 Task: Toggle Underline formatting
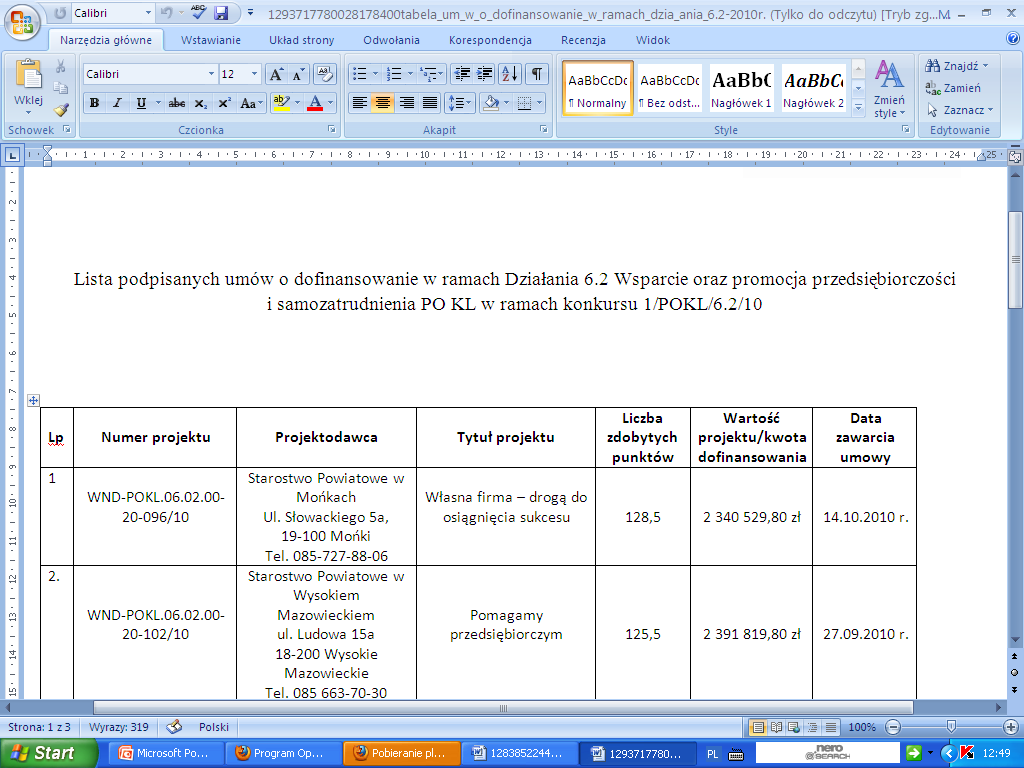click(141, 103)
